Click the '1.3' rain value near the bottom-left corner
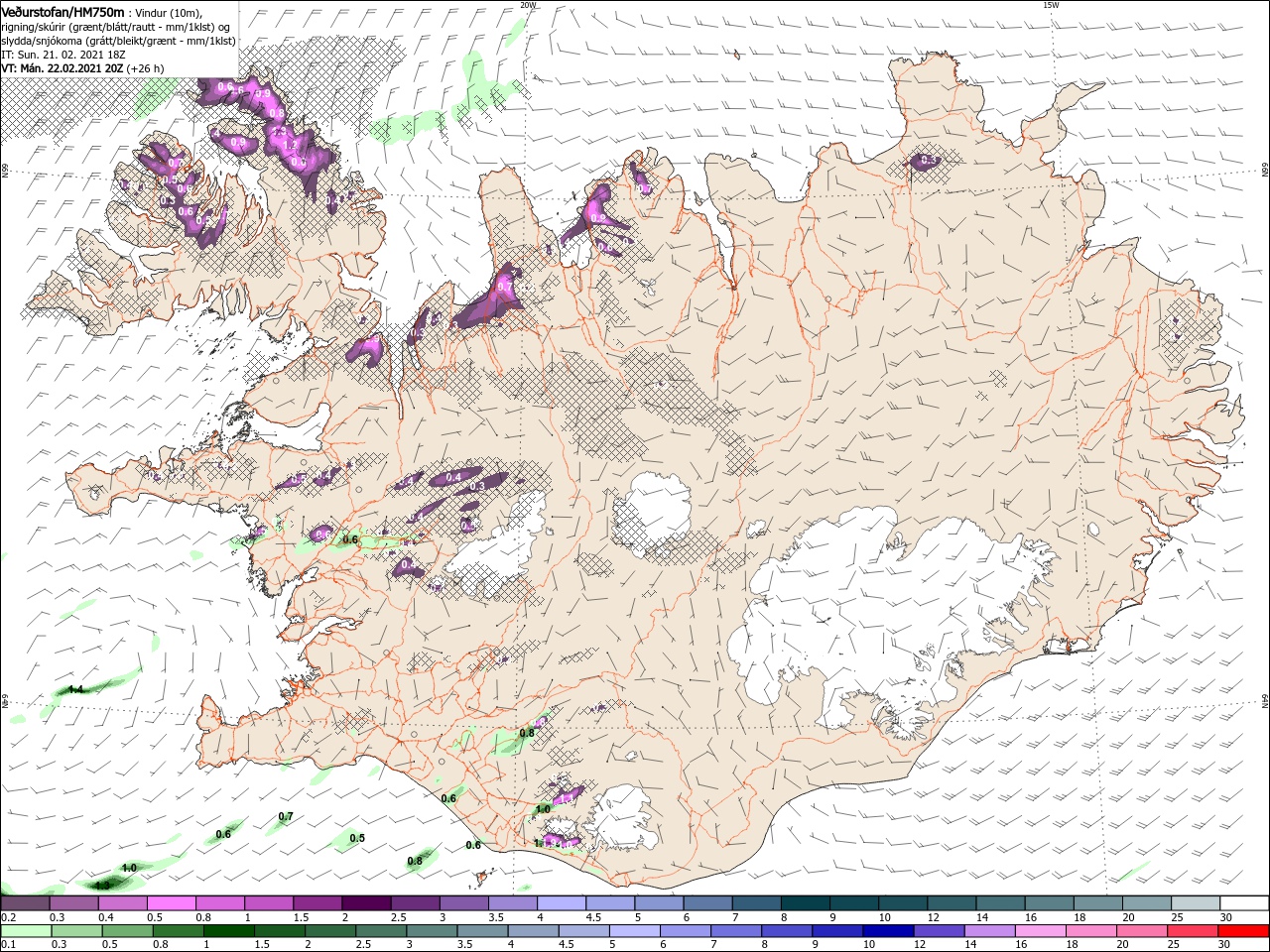Image resolution: width=1270 pixels, height=952 pixels. click(x=103, y=886)
